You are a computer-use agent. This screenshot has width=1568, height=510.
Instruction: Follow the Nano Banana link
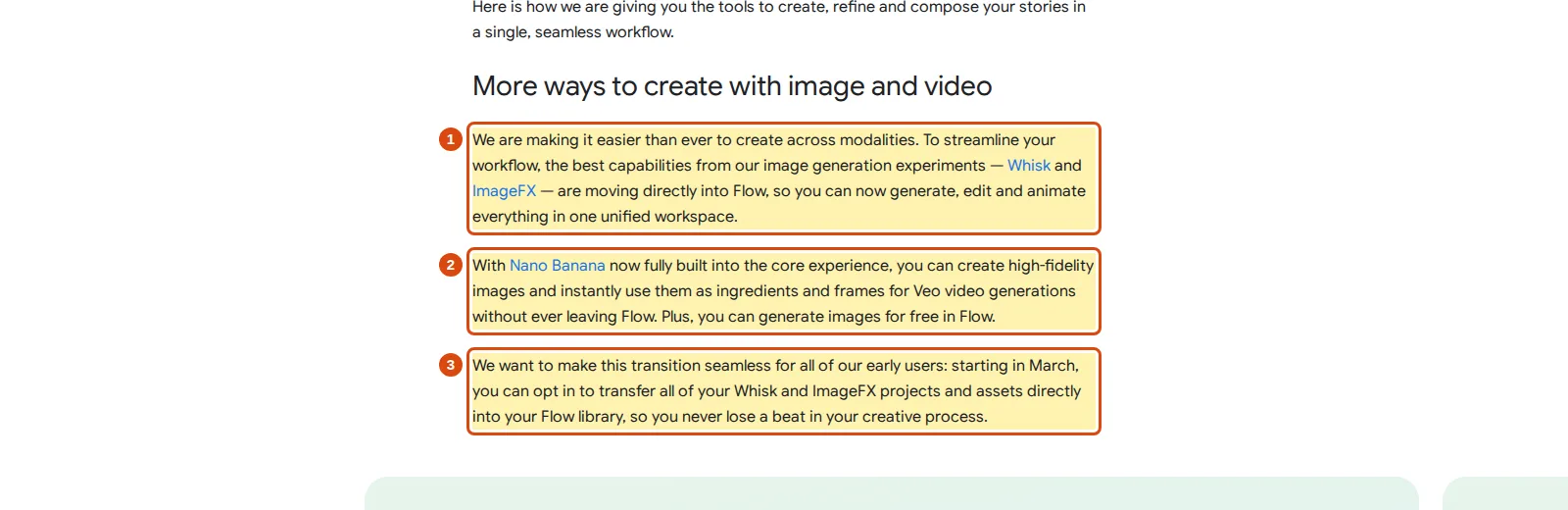pyautogui.click(x=558, y=266)
